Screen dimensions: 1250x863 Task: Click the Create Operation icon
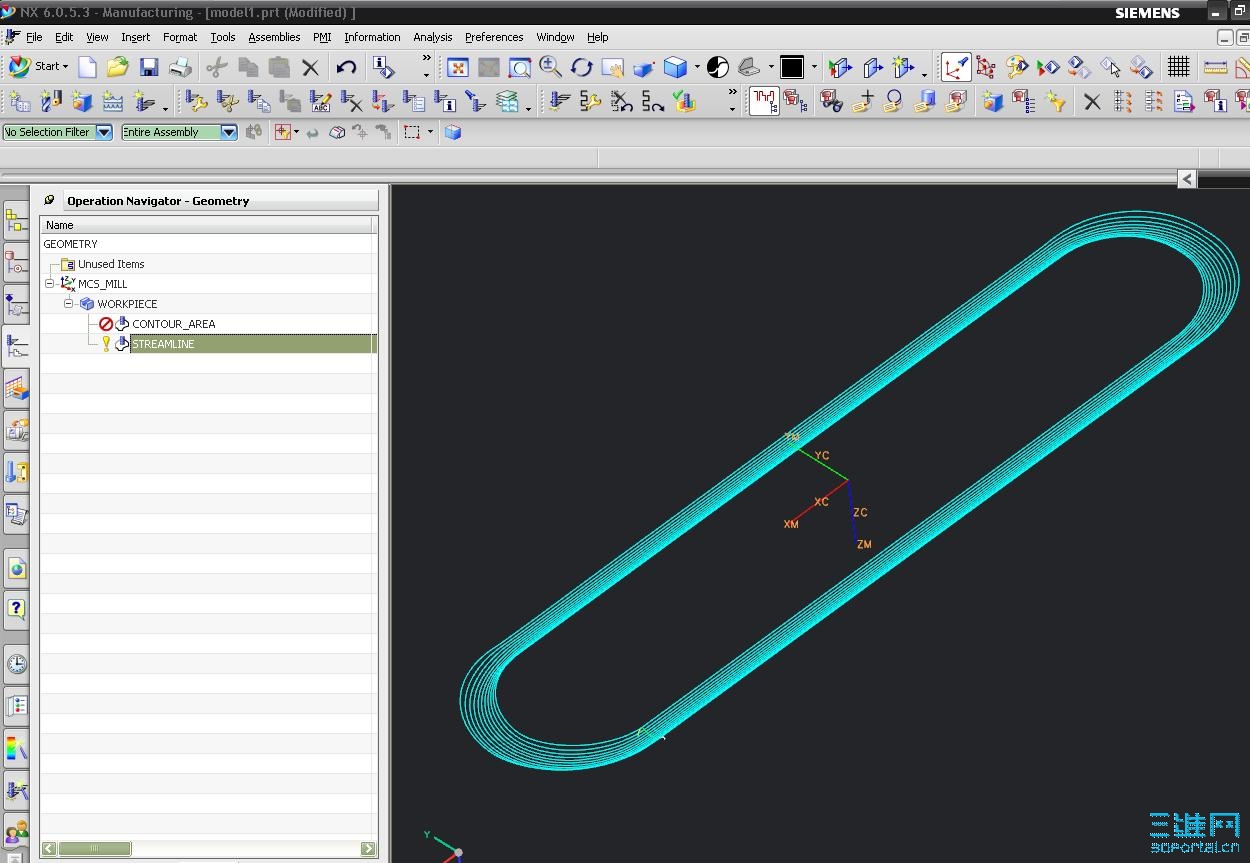pyautogui.click(x=146, y=101)
